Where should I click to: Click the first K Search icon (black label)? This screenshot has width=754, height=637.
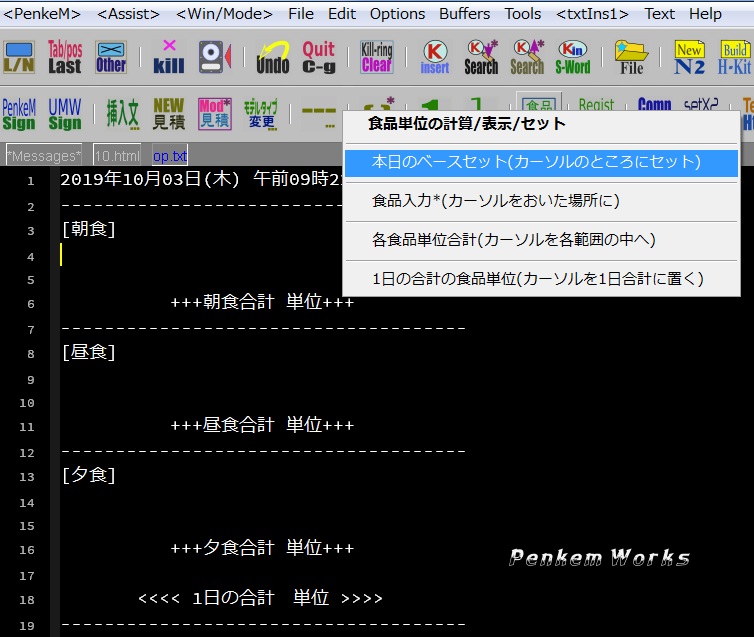point(481,57)
